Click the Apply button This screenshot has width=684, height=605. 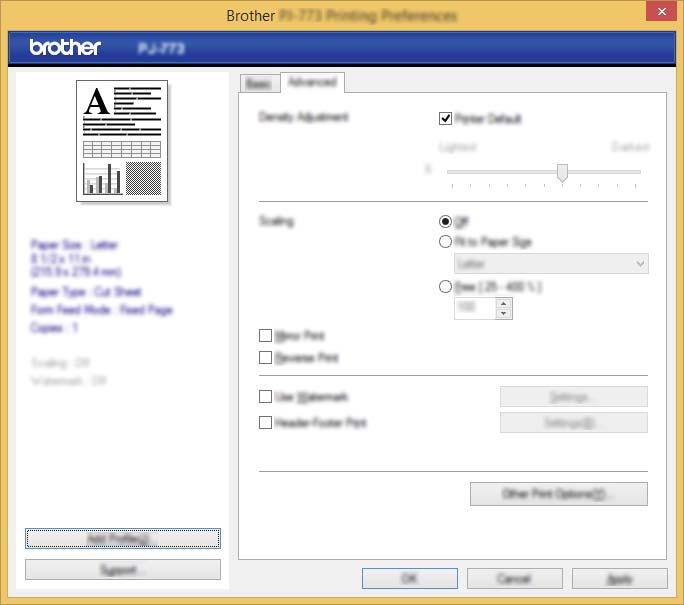(620, 578)
